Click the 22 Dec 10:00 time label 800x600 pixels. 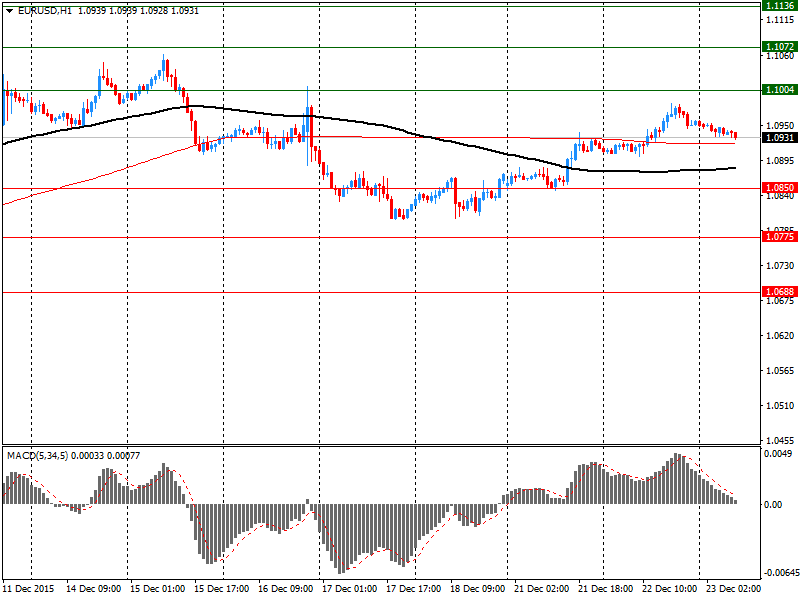669,589
